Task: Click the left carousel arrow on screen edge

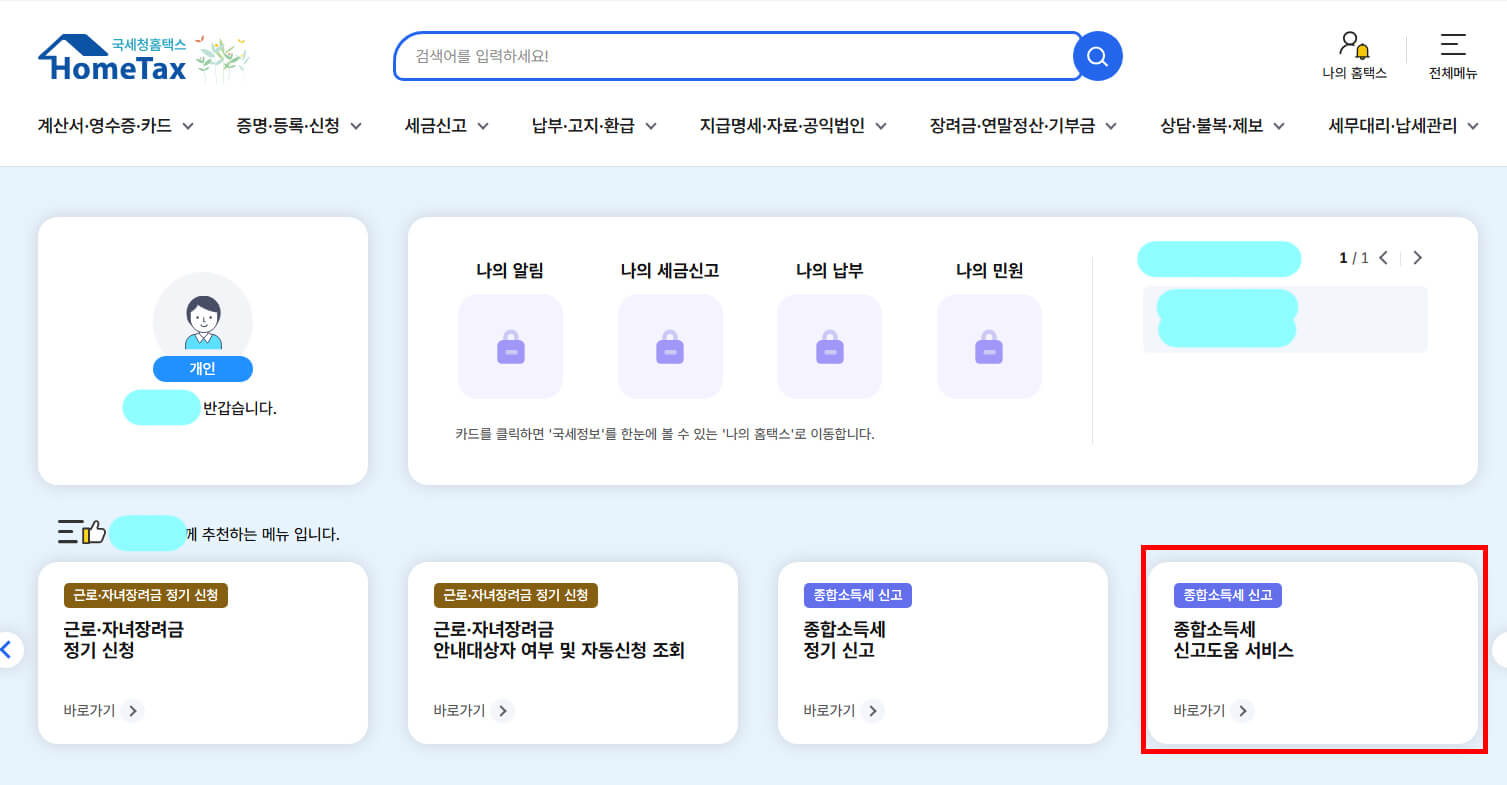Action: pyautogui.click(x=10, y=649)
